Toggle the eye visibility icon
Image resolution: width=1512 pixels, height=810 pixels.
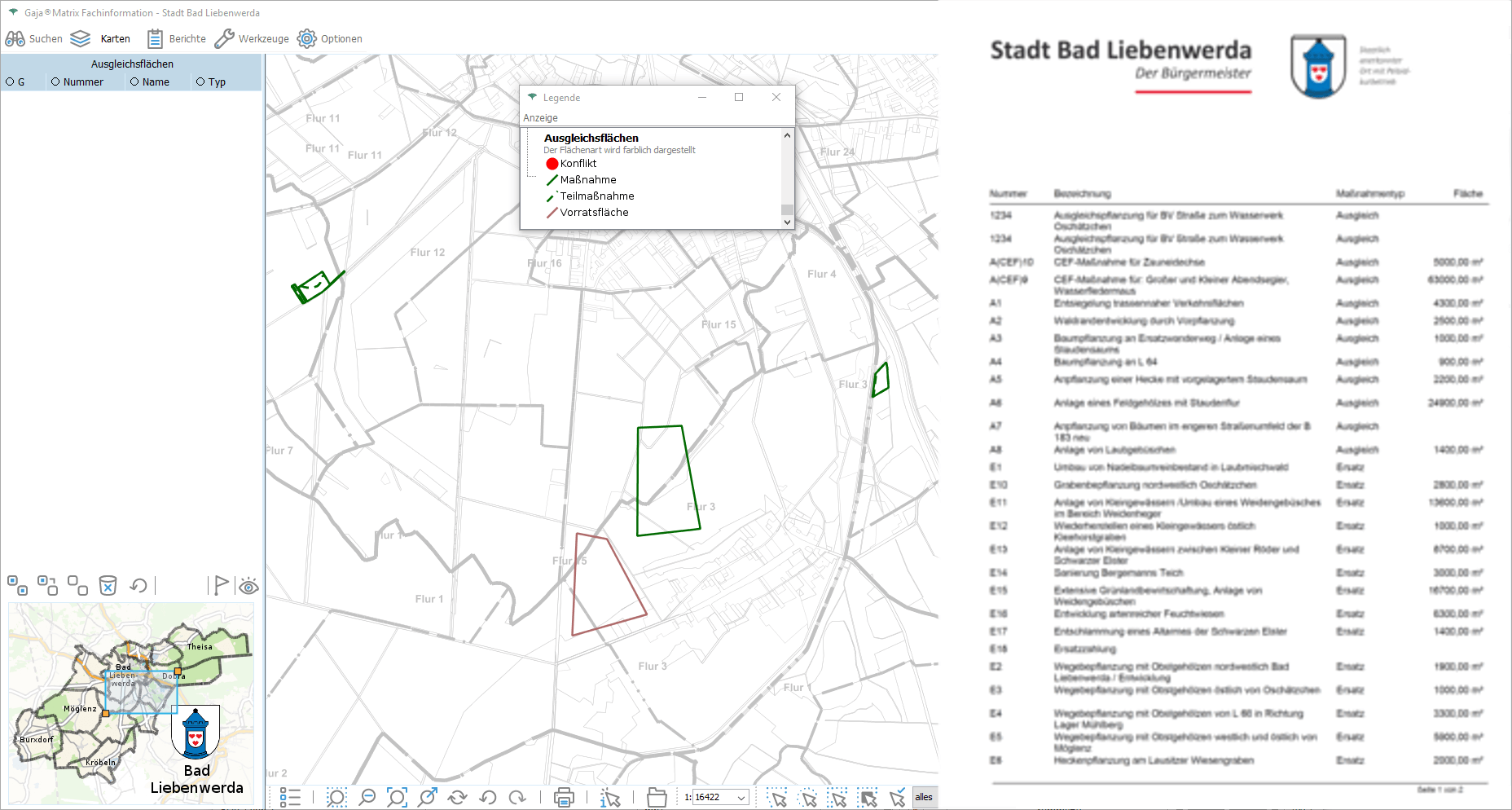pos(248,585)
